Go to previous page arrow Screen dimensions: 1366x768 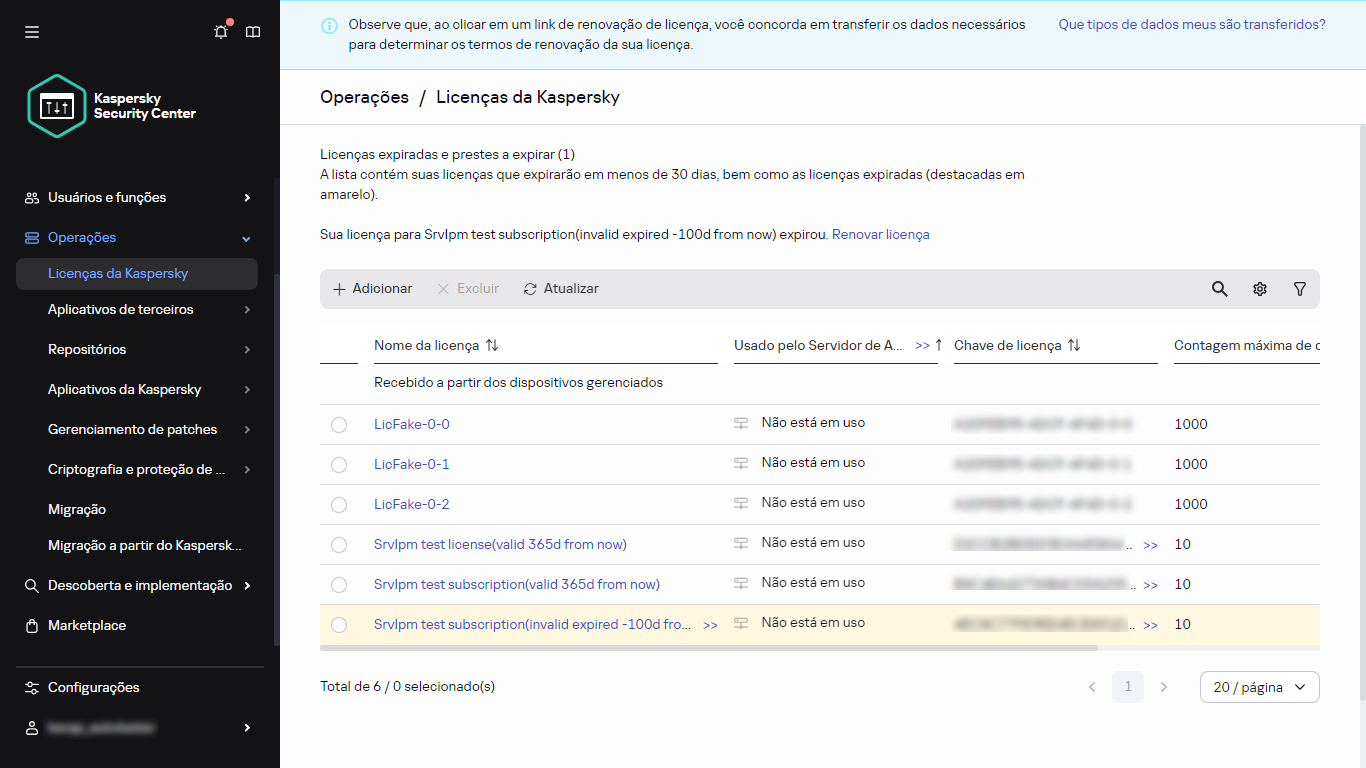1092,687
